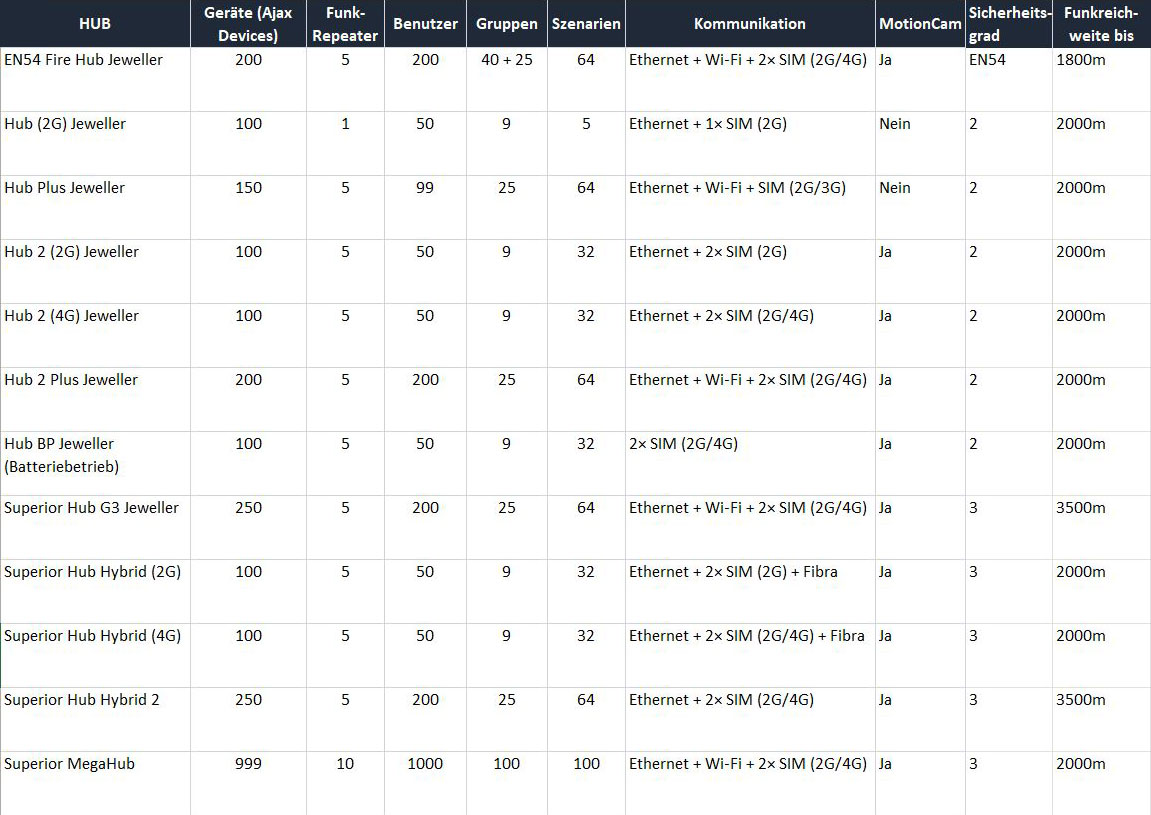Select the Superior MegaHub row label
The width and height of the screenshot is (1151, 815).
(x=67, y=764)
